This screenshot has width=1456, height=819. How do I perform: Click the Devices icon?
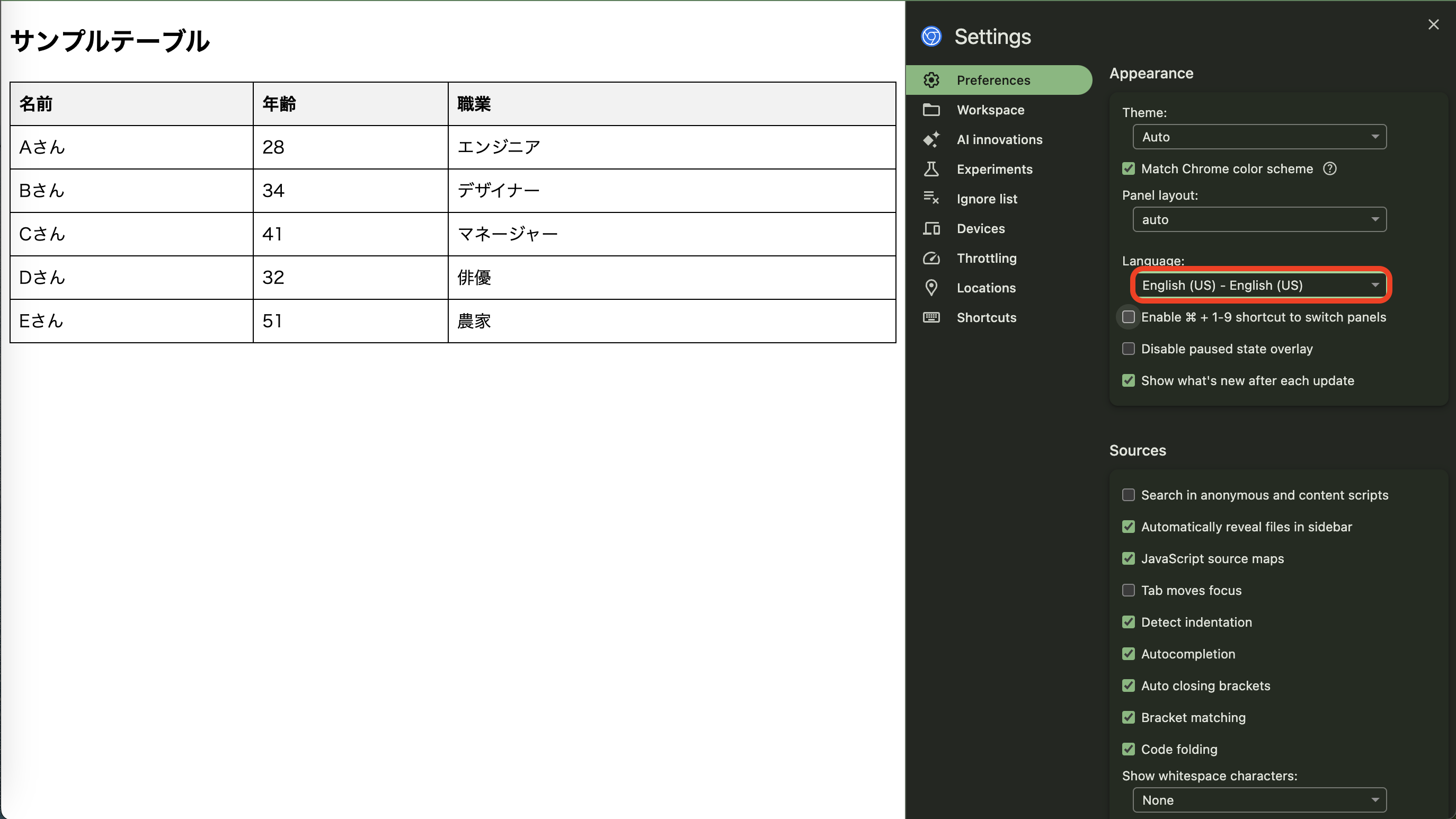click(x=931, y=228)
